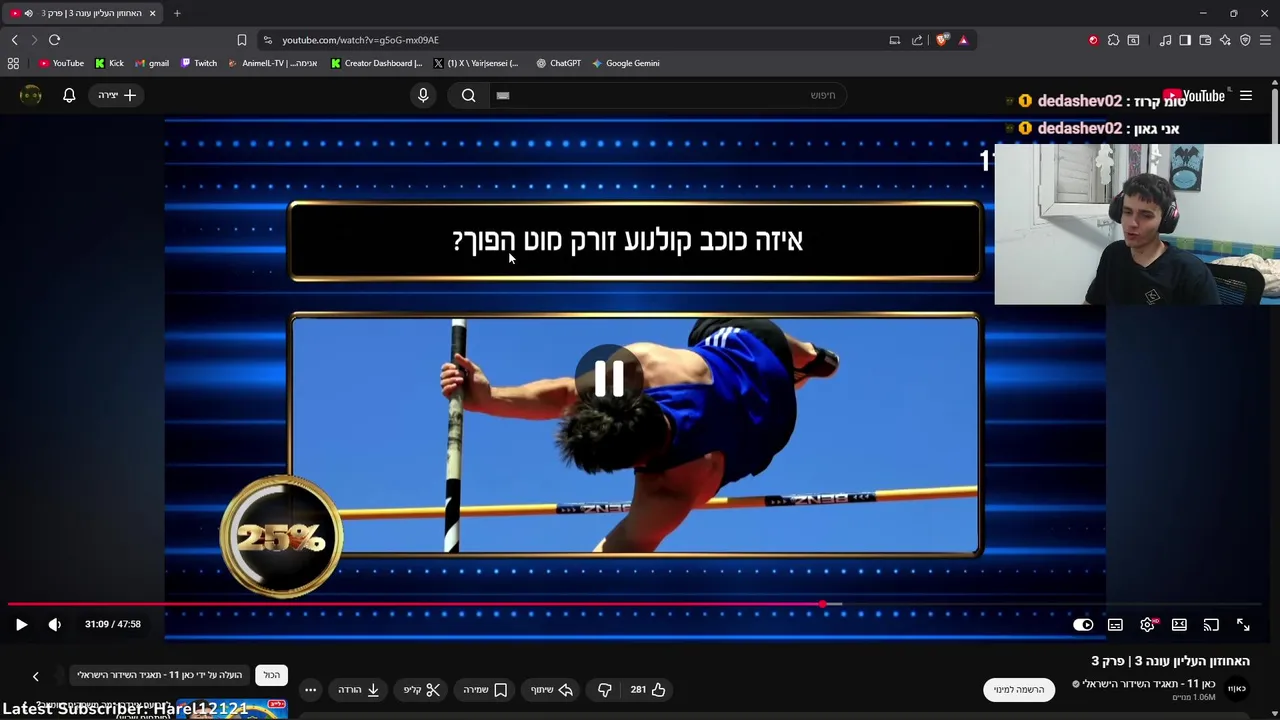Open the Google Gemini bookmark
This screenshot has height=720, width=1280.
(x=625, y=63)
